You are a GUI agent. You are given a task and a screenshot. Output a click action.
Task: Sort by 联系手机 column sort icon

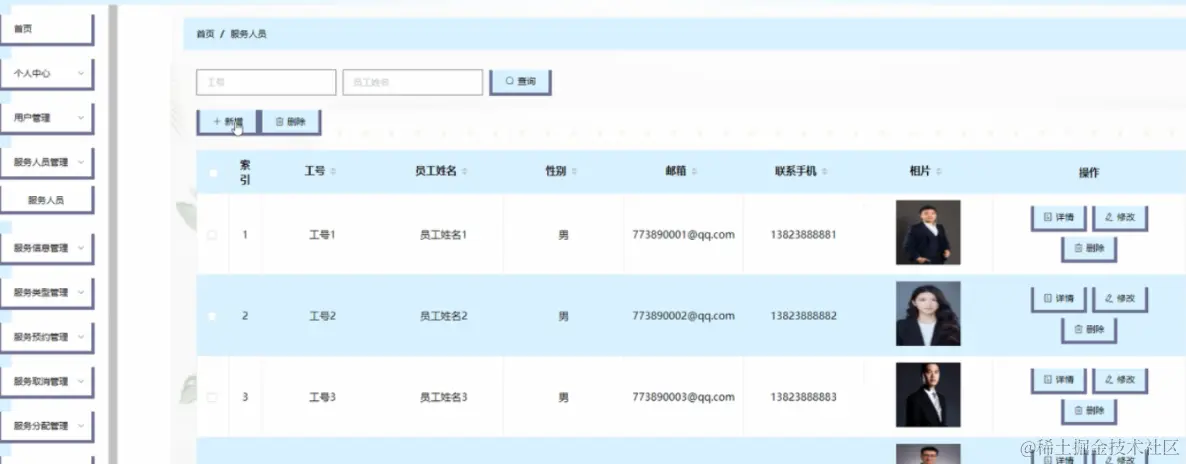tap(824, 172)
